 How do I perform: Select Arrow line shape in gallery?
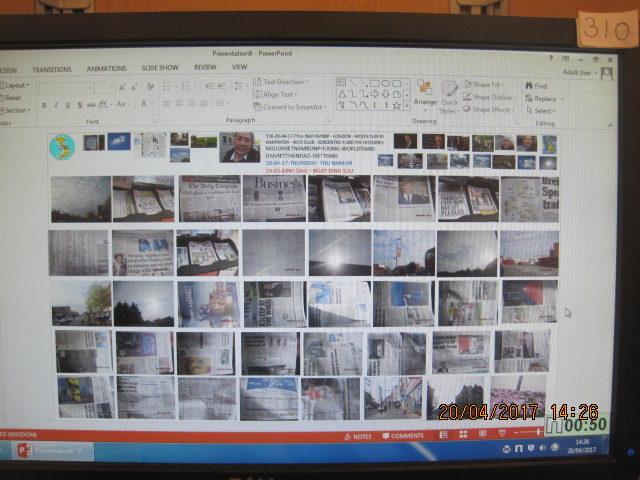pyautogui.click(x=363, y=83)
